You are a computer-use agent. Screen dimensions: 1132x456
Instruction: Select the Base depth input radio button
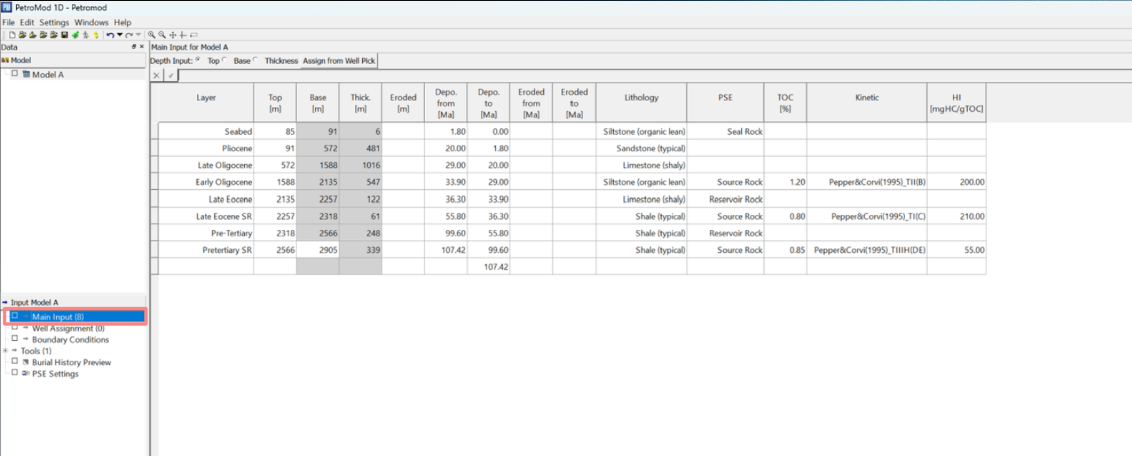tap(225, 61)
